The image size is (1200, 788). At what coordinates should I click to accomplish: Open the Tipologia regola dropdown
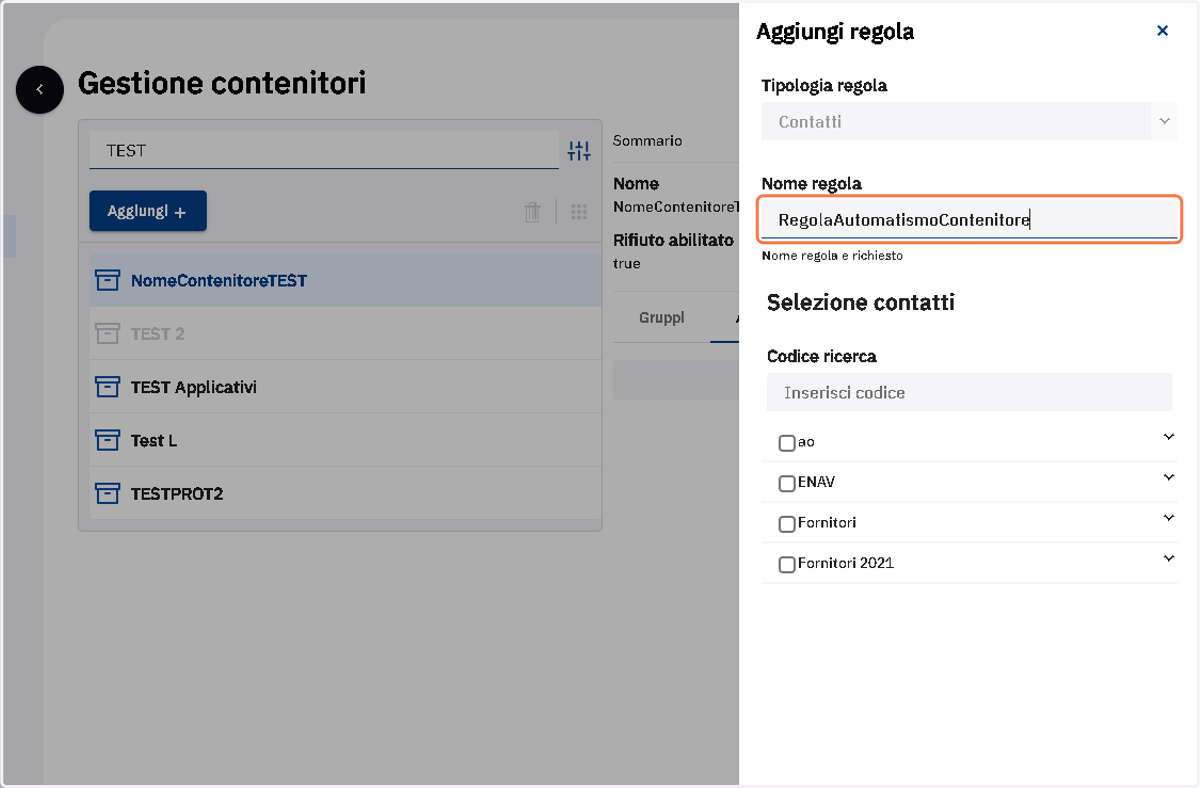click(x=969, y=121)
